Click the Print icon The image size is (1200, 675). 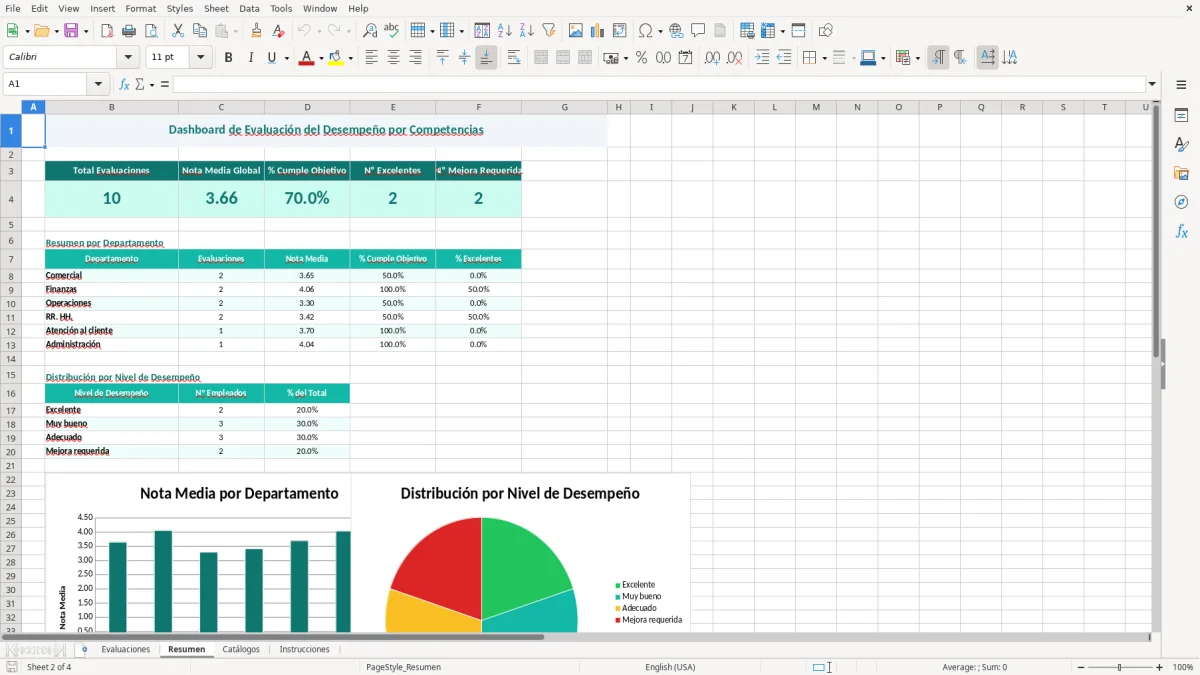coord(129,31)
